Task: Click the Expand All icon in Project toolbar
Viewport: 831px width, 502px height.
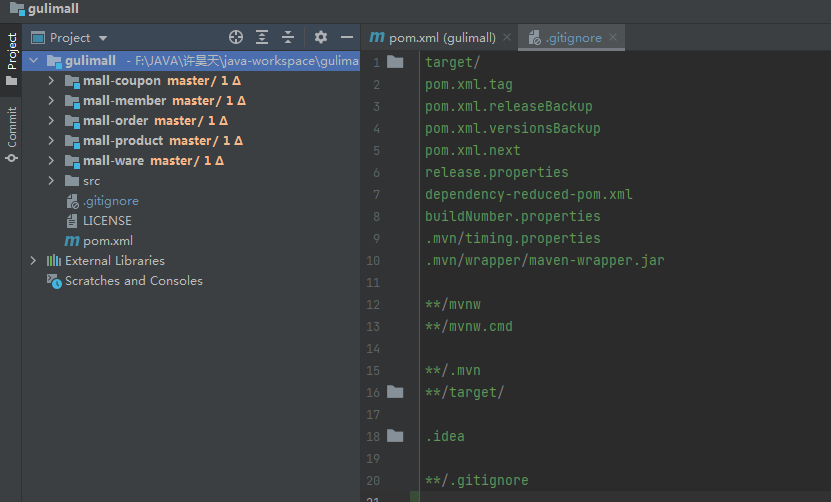Action: 262,37
